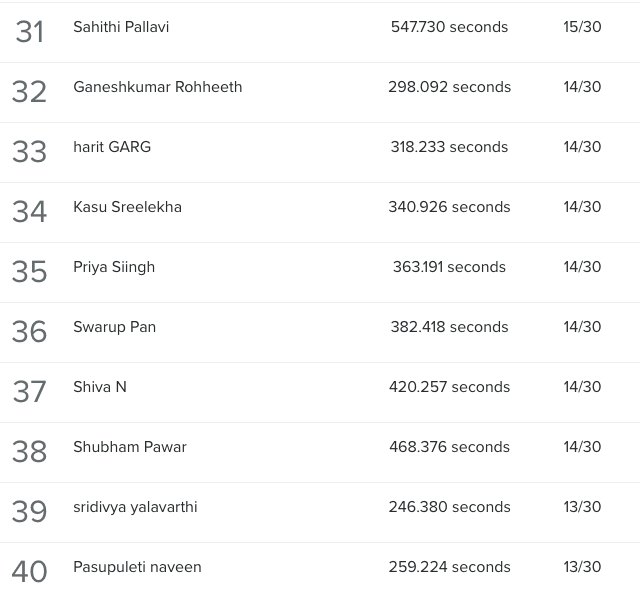This screenshot has width=640, height=602.
Task: Click harit GARG's name
Action: 112,147
